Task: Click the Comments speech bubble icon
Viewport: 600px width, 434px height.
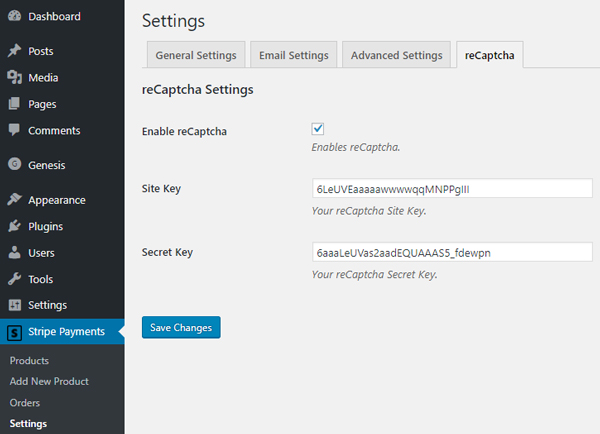Action: [x=15, y=130]
